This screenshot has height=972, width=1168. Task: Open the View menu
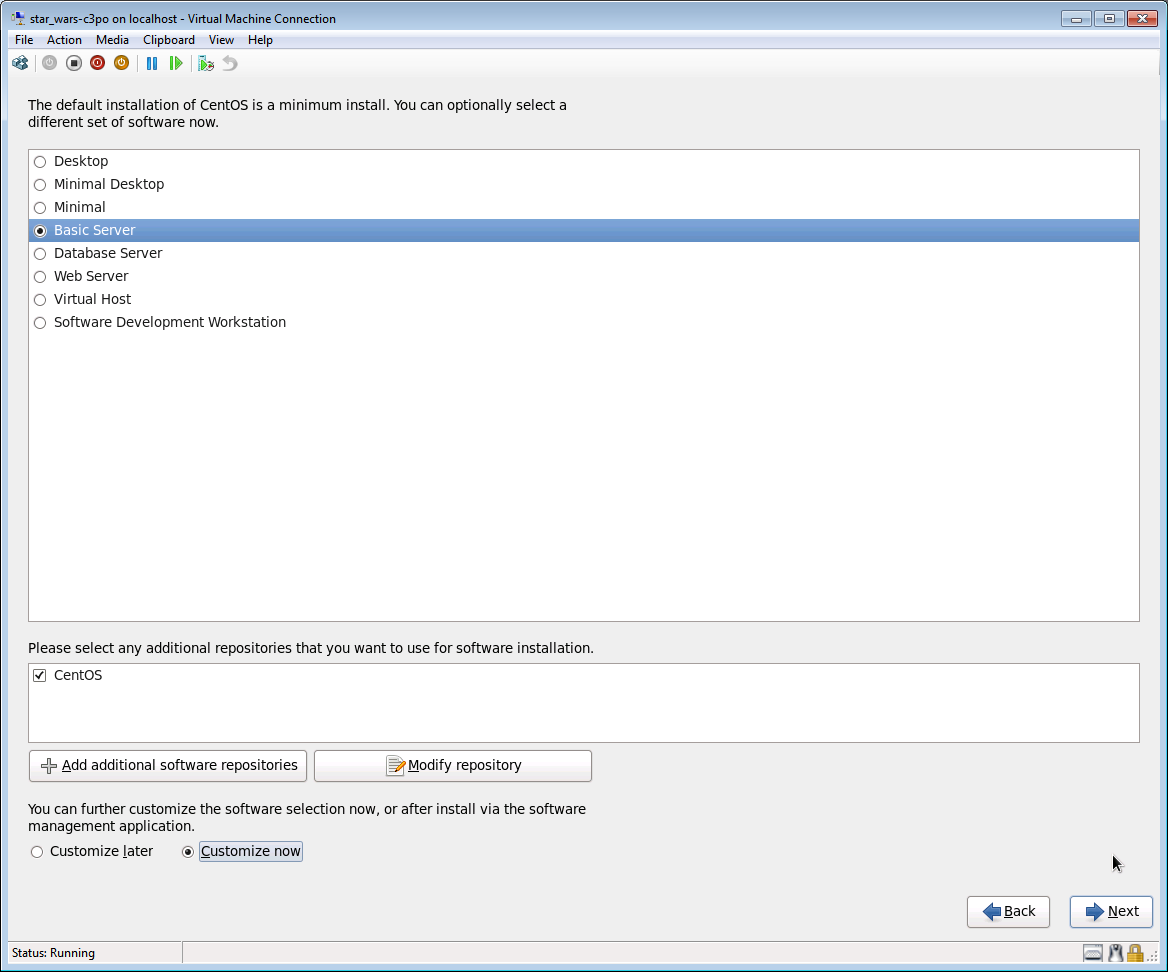click(x=221, y=39)
